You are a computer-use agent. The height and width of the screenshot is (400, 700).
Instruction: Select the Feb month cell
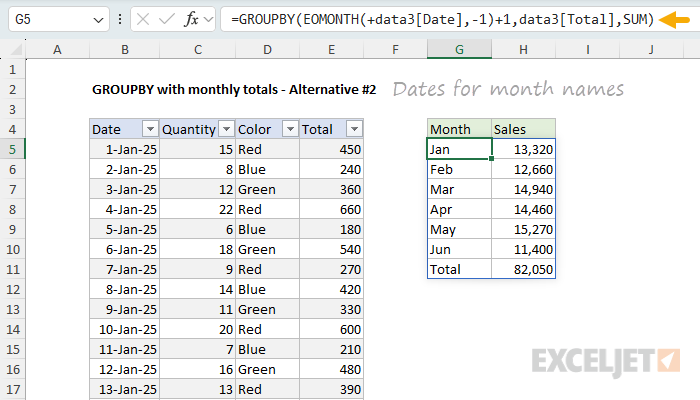pyautogui.click(x=459, y=169)
